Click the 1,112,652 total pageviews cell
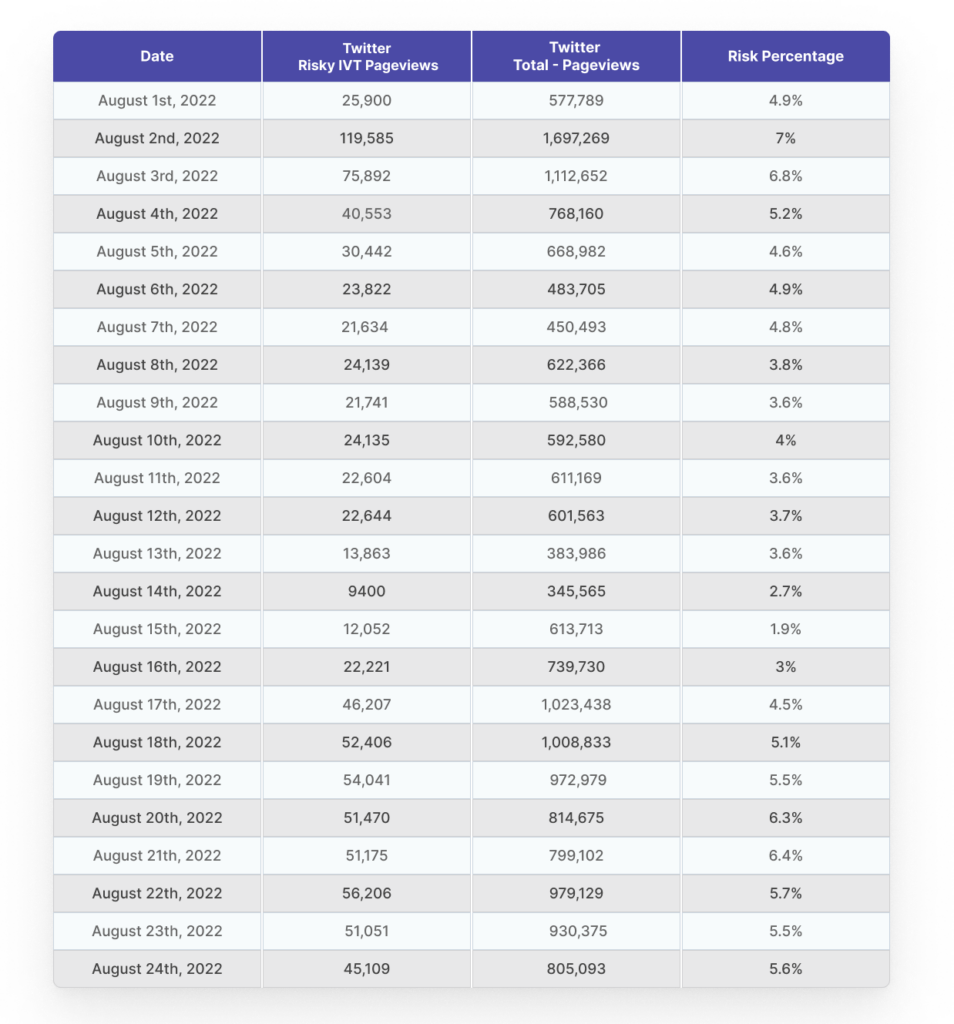Screen dimensions: 954x1024 click(575, 176)
